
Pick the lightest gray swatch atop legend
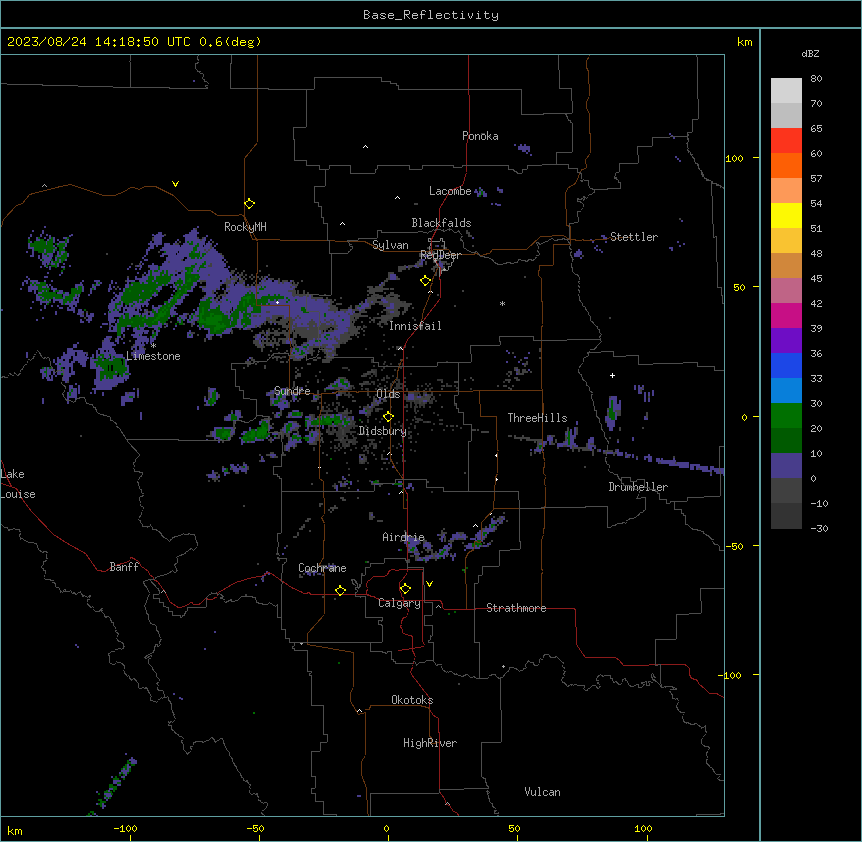[x=786, y=91]
